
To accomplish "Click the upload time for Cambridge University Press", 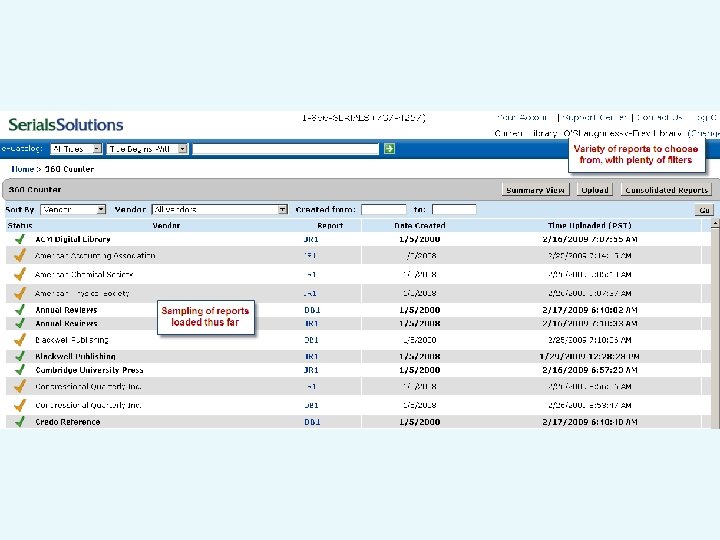I will [590, 370].
